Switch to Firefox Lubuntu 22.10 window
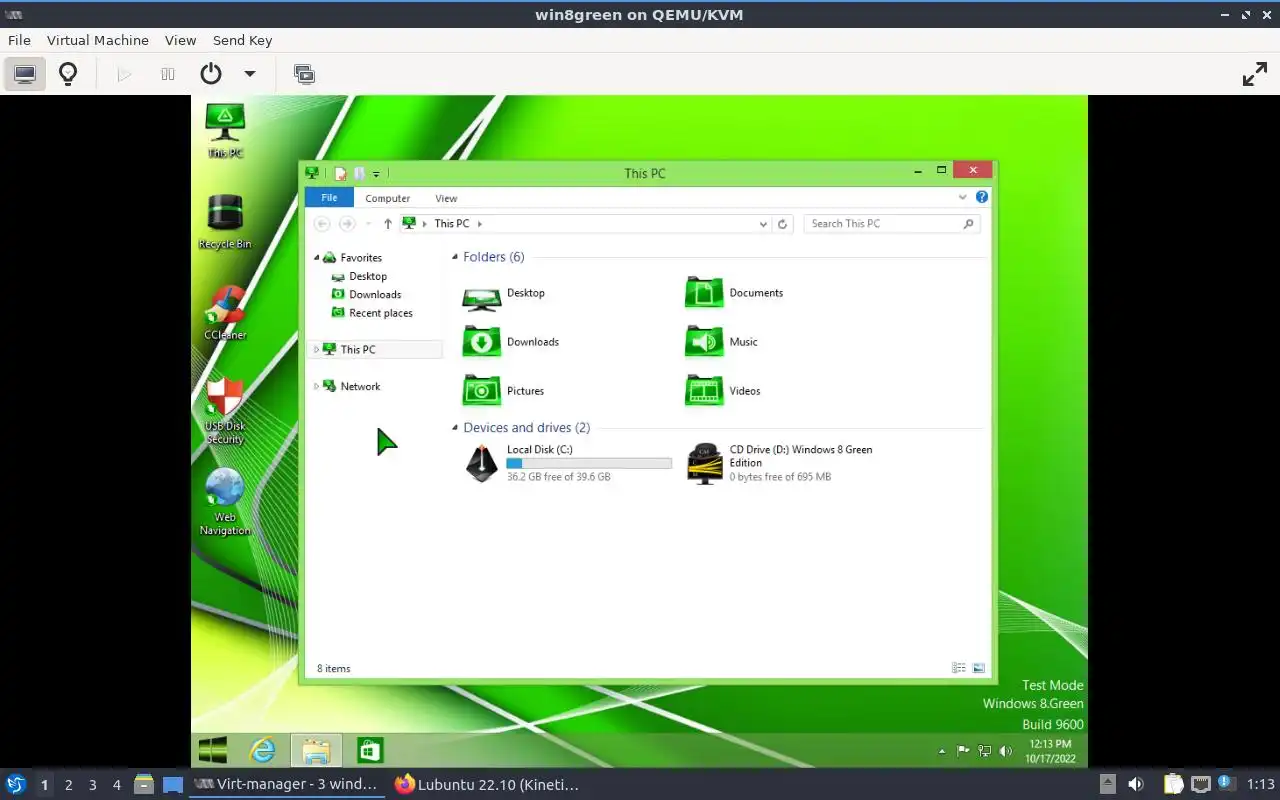The width and height of the screenshot is (1280, 800). click(x=488, y=785)
